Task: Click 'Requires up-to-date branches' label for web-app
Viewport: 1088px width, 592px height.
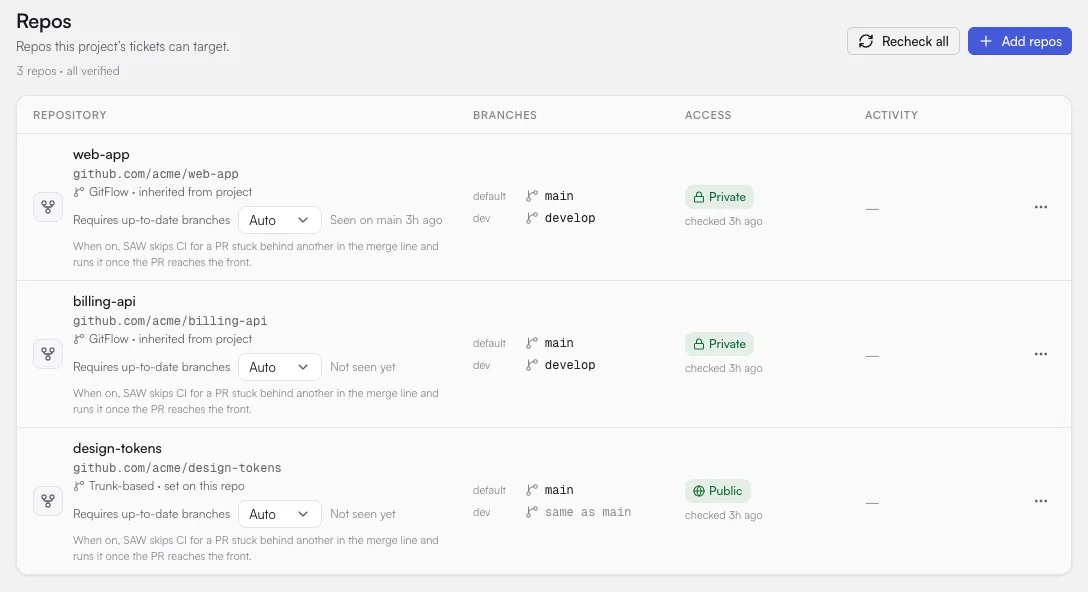Action: 151,220
